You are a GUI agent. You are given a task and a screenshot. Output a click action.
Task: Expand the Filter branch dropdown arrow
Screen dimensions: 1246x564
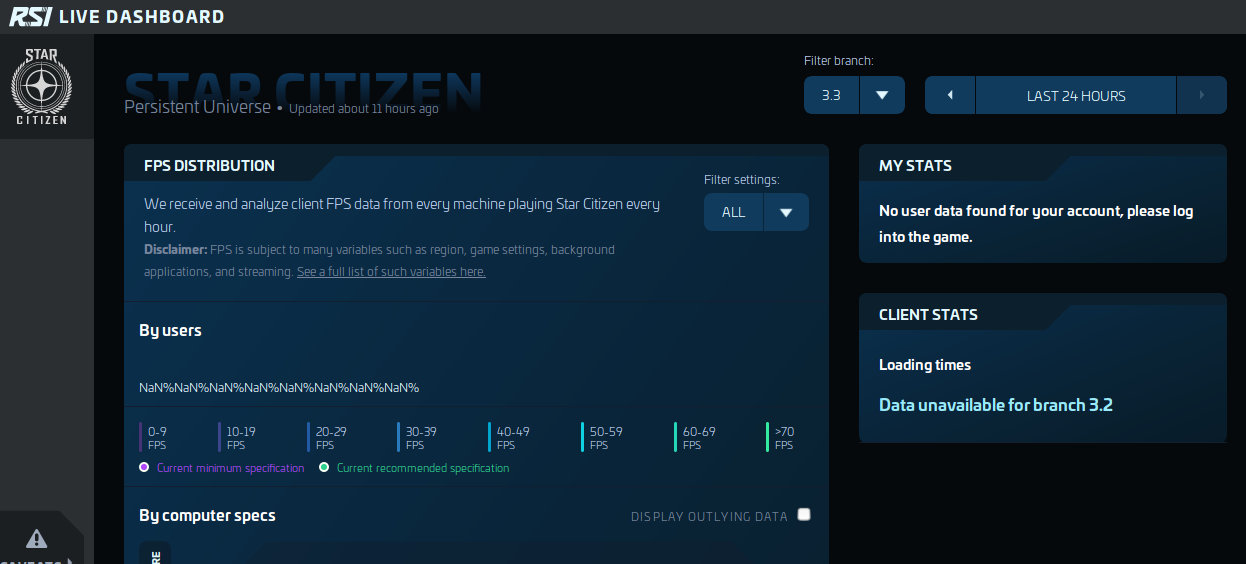click(882, 96)
